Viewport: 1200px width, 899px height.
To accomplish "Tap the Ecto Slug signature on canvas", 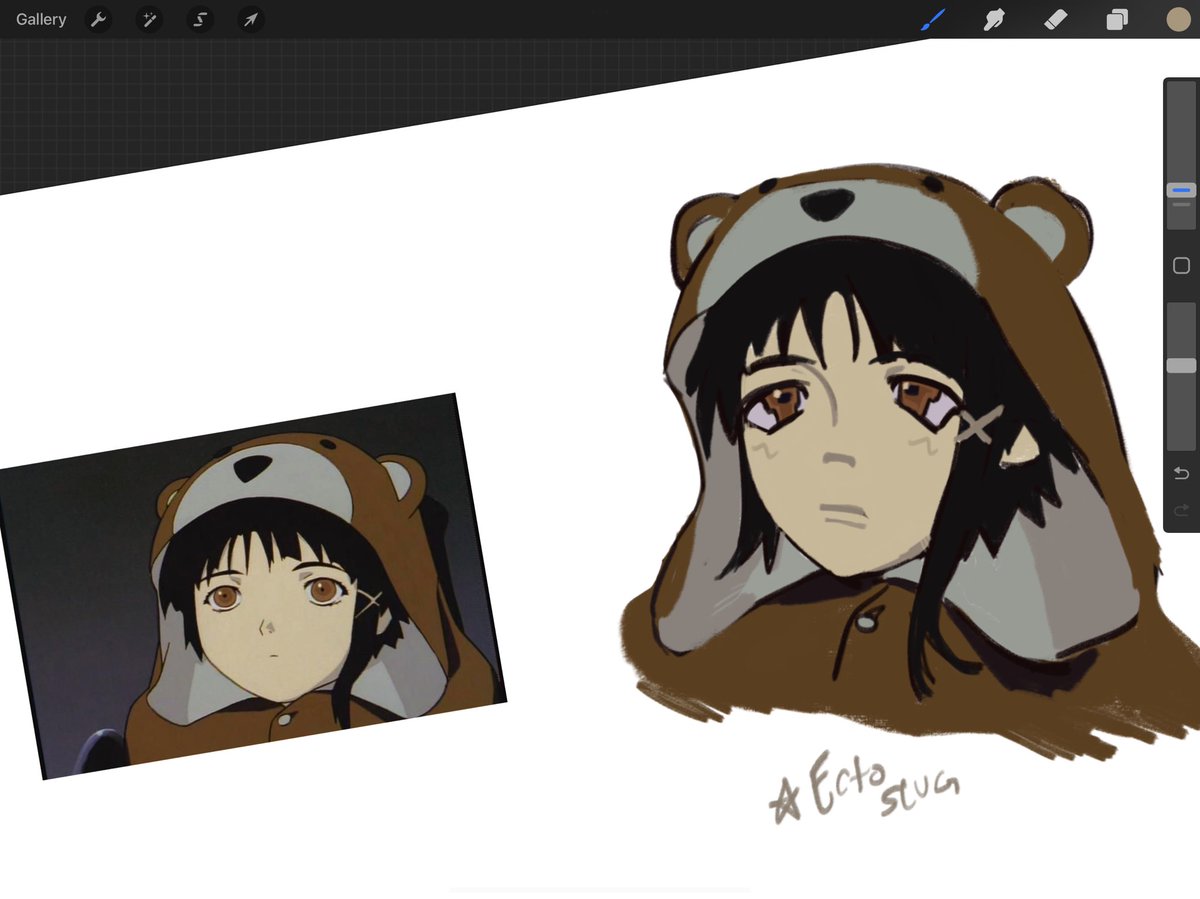I will point(865,787).
